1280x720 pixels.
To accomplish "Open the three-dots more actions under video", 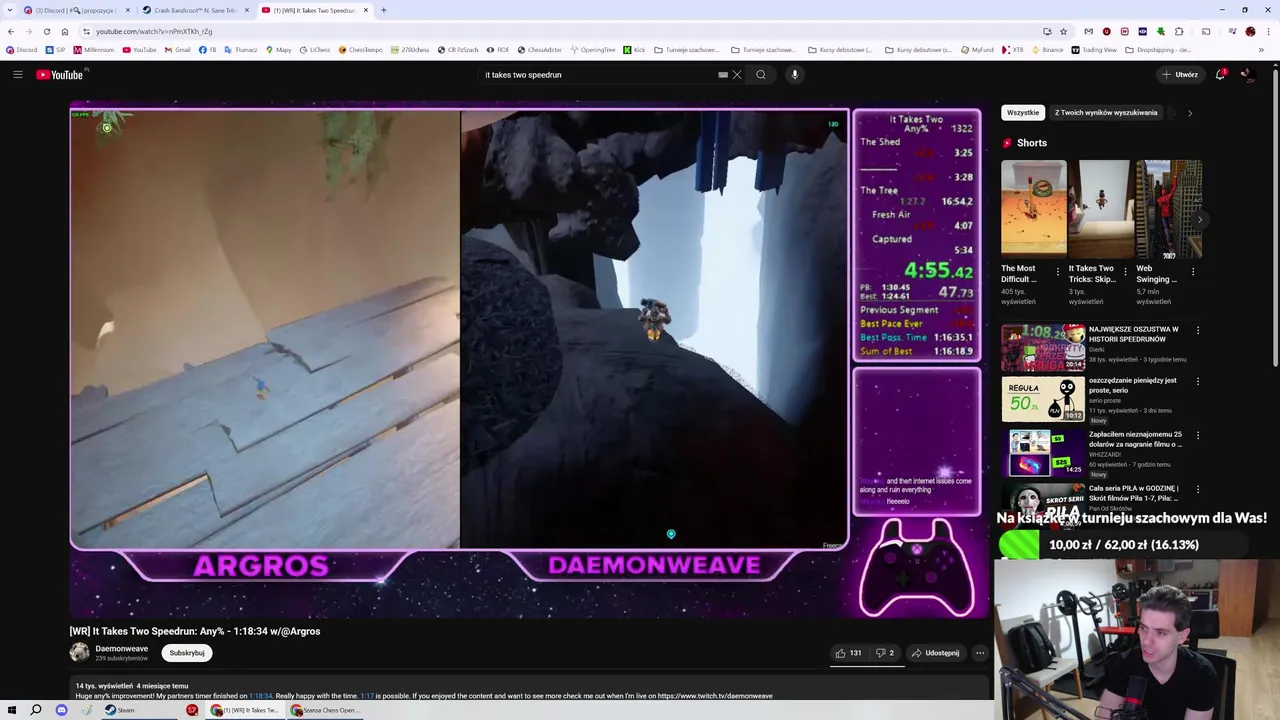I will (x=980, y=653).
